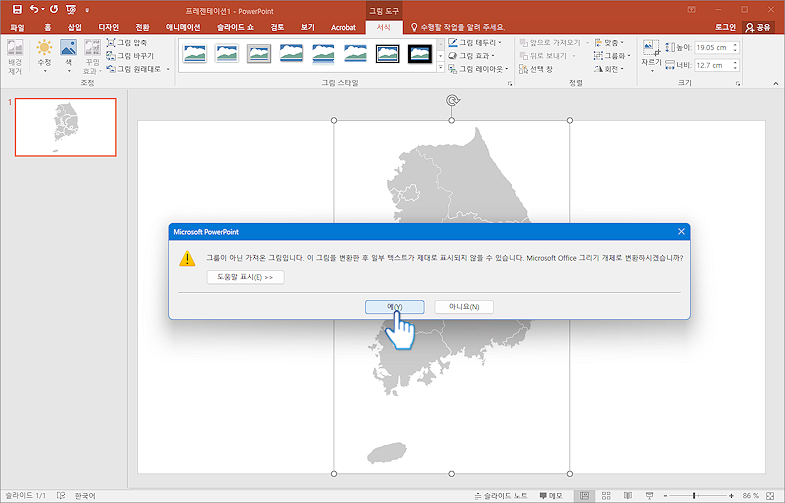Click the 자르기 (Crop) icon
Screen dimensions: 785x503
651,49
